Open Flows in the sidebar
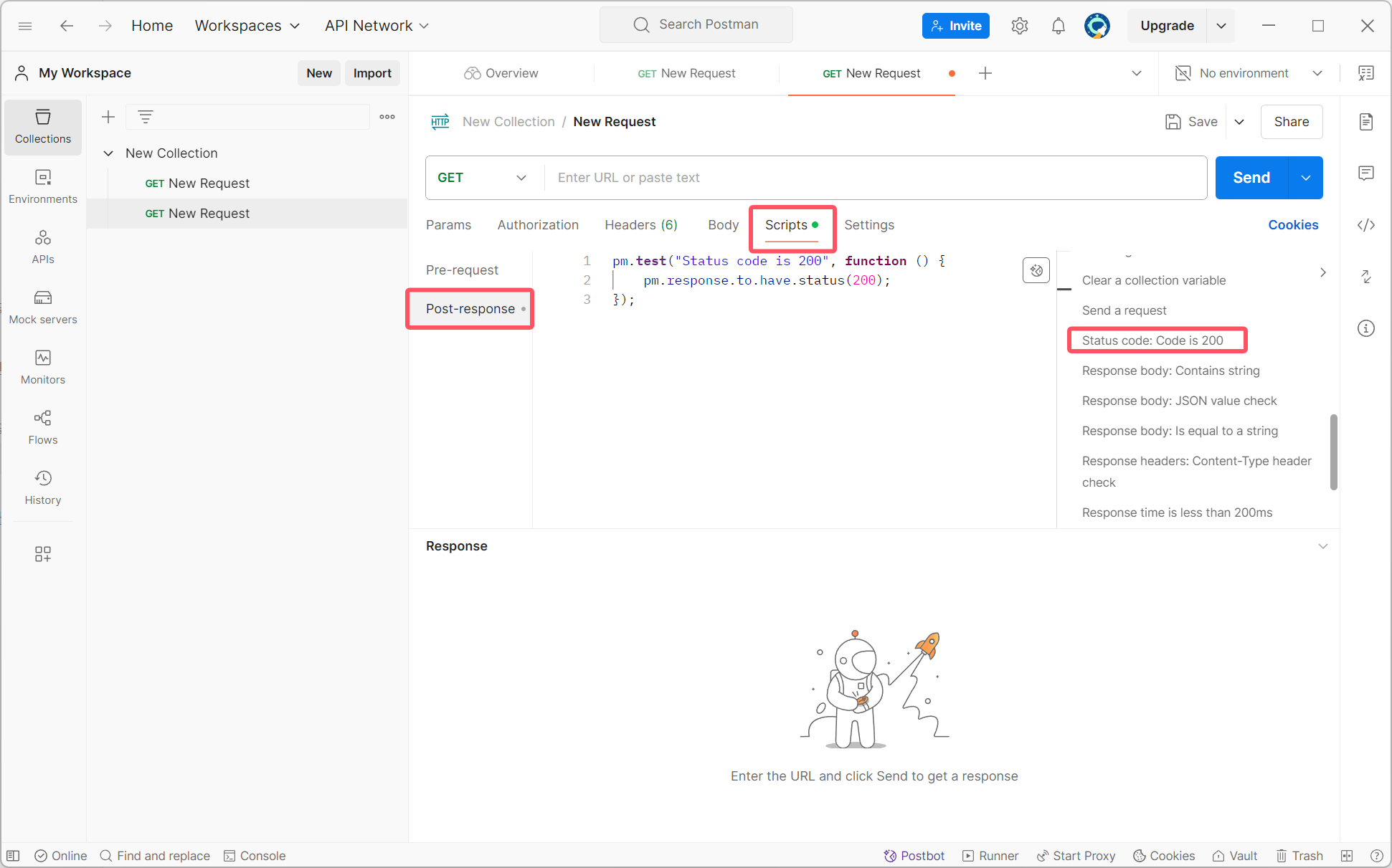Viewport: 1392px width, 868px height. pyautogui.click(x=43, y=428)
